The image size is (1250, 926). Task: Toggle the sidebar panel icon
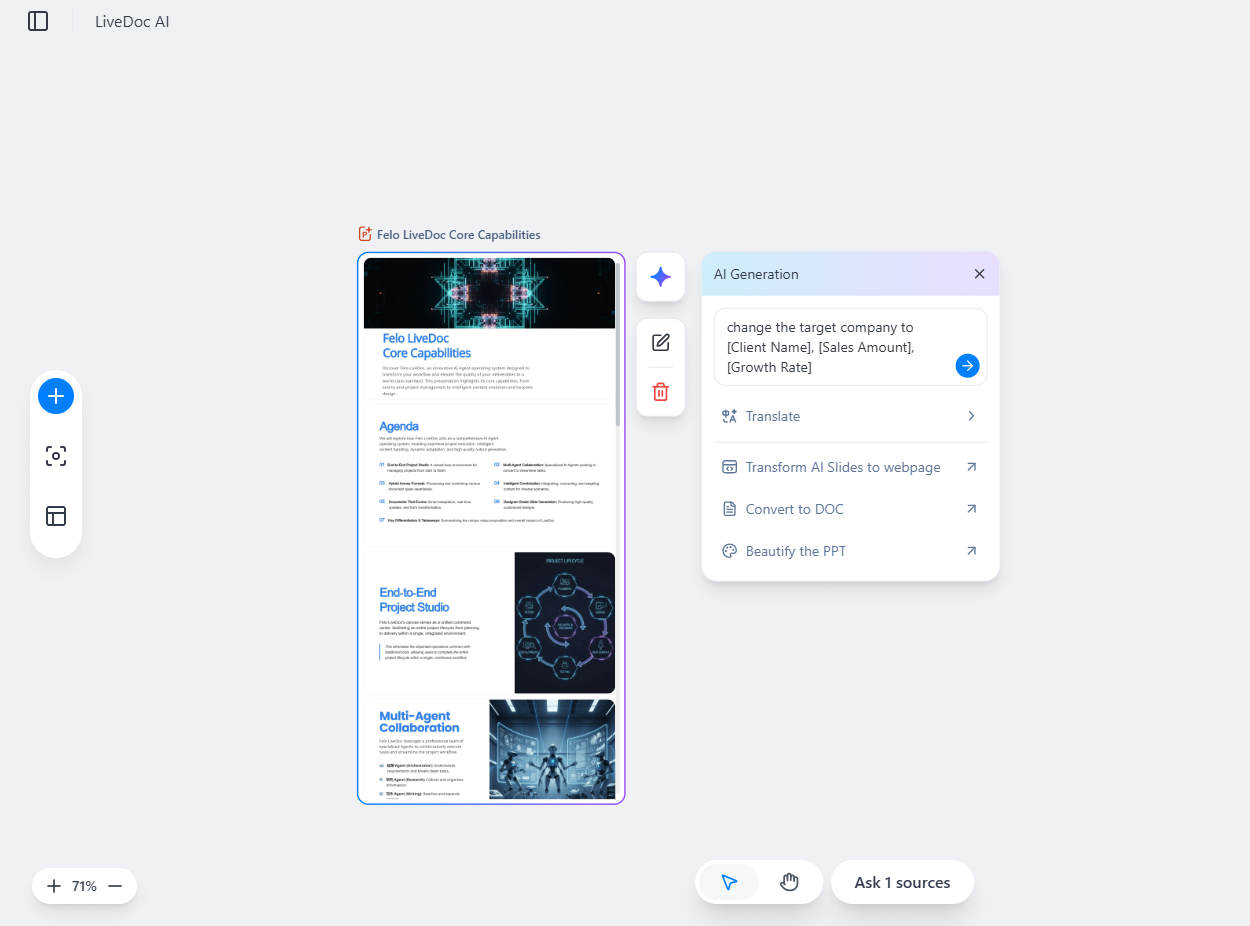tap(38, 21)
